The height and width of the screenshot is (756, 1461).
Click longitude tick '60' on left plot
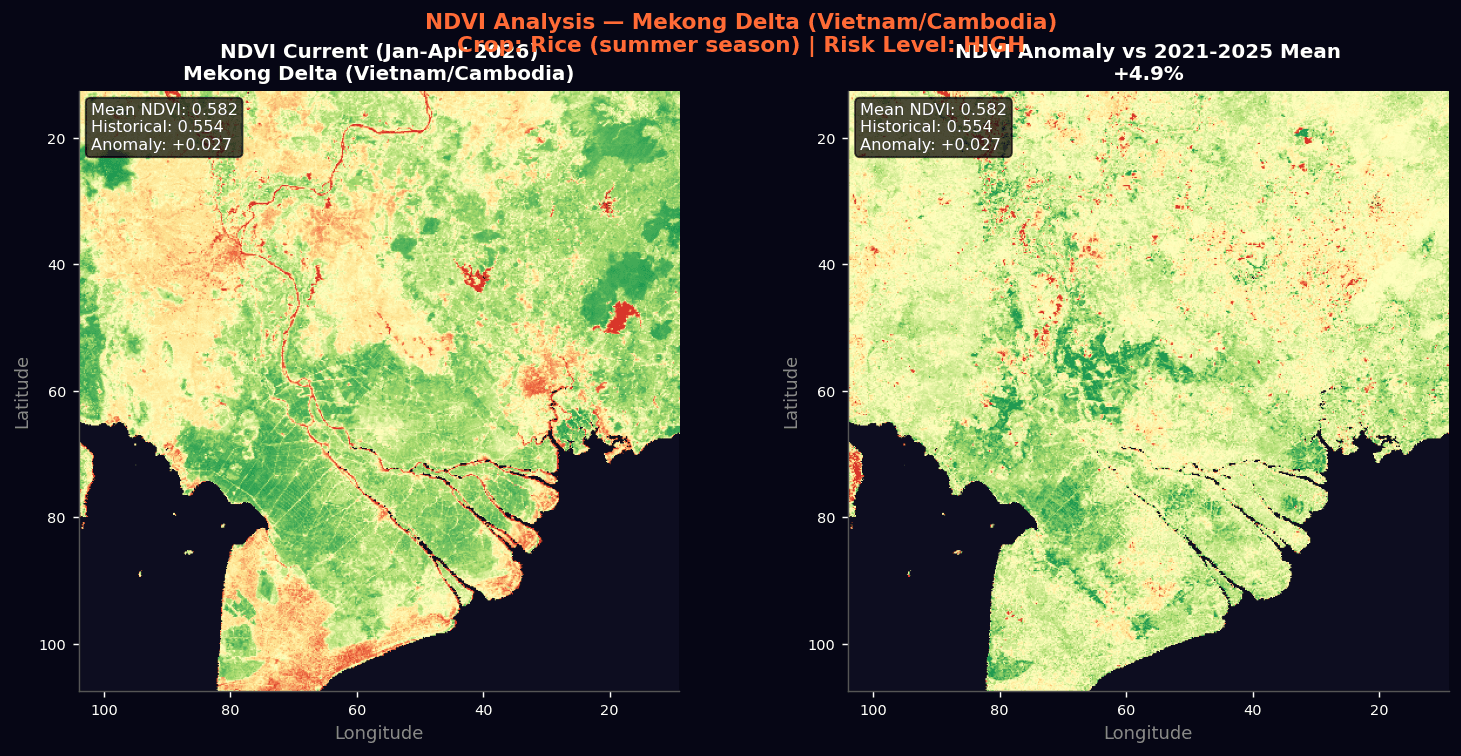[x=357, y=710]
